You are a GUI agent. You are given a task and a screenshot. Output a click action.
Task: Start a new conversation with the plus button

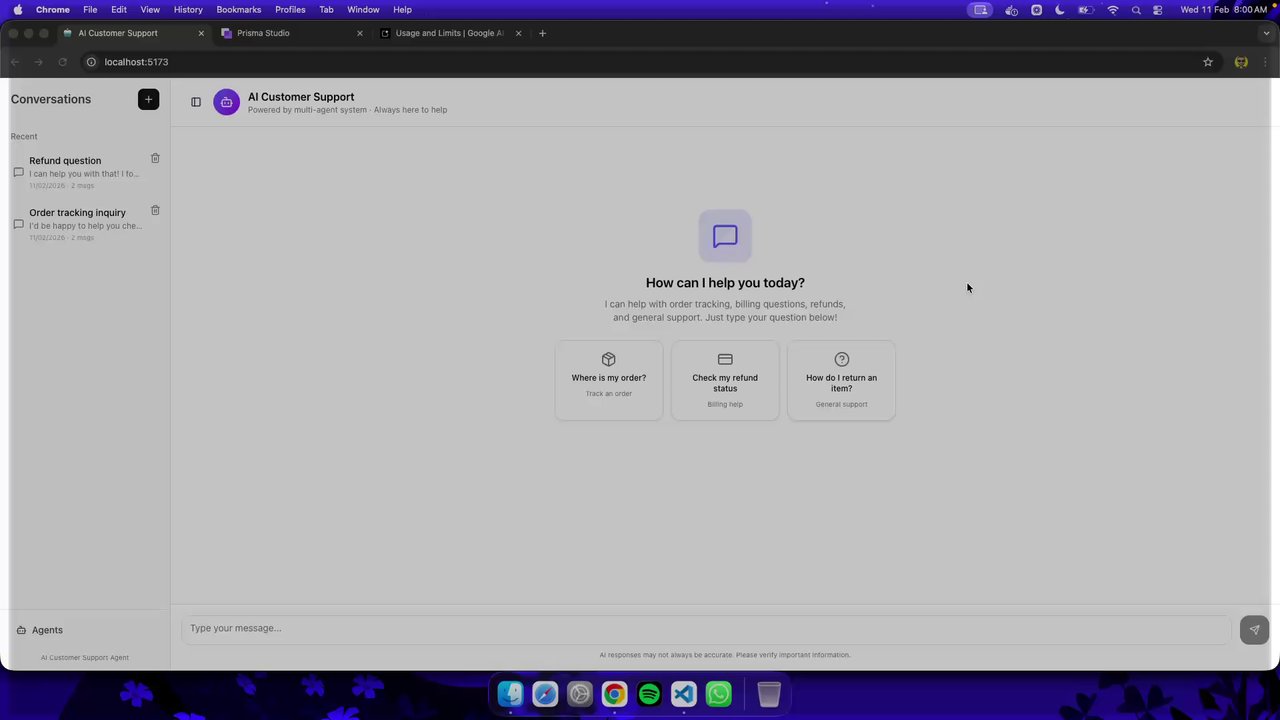tap(148, 99)
